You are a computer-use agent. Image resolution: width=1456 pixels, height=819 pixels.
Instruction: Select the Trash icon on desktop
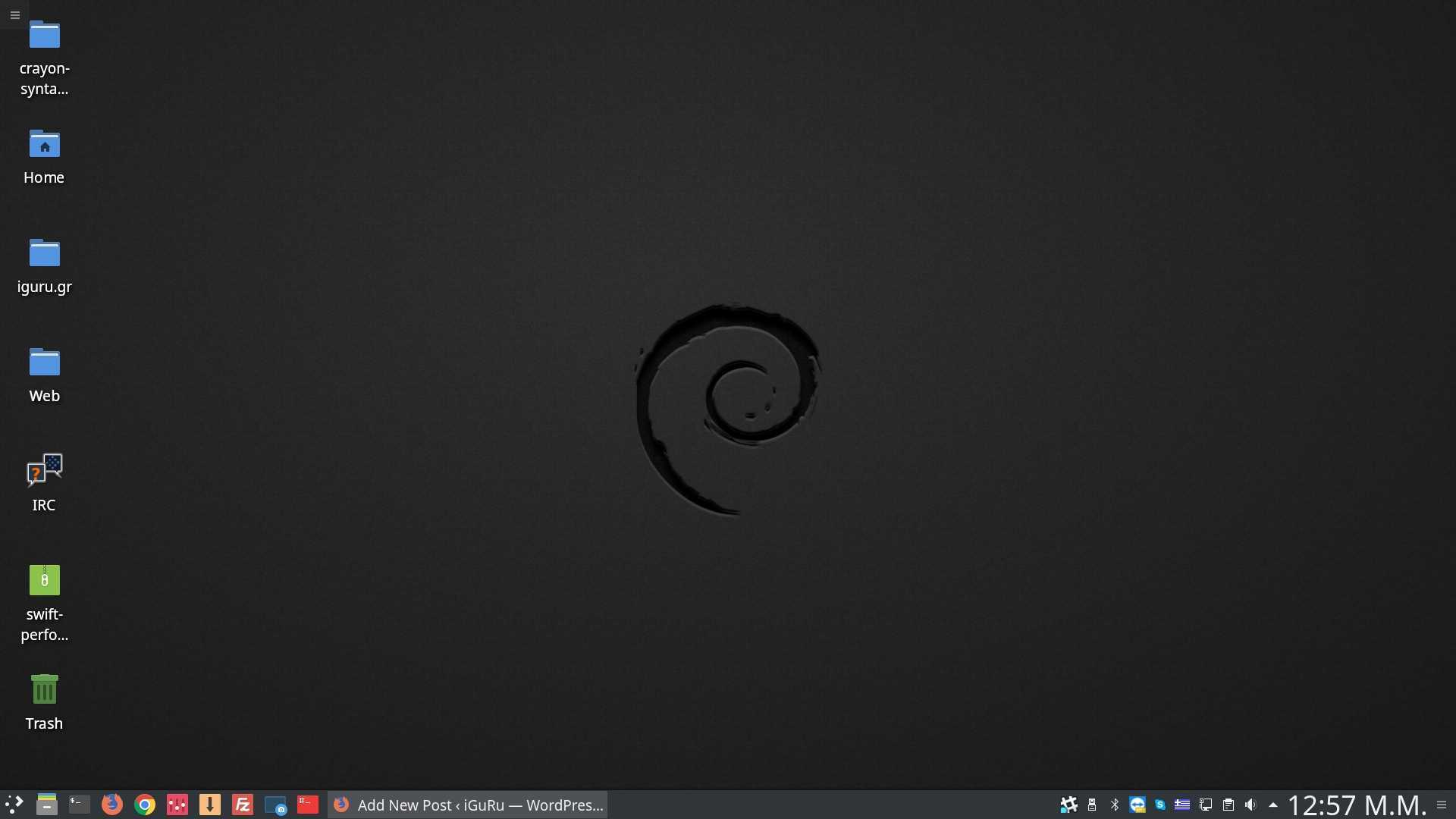(x=45, y=703)
